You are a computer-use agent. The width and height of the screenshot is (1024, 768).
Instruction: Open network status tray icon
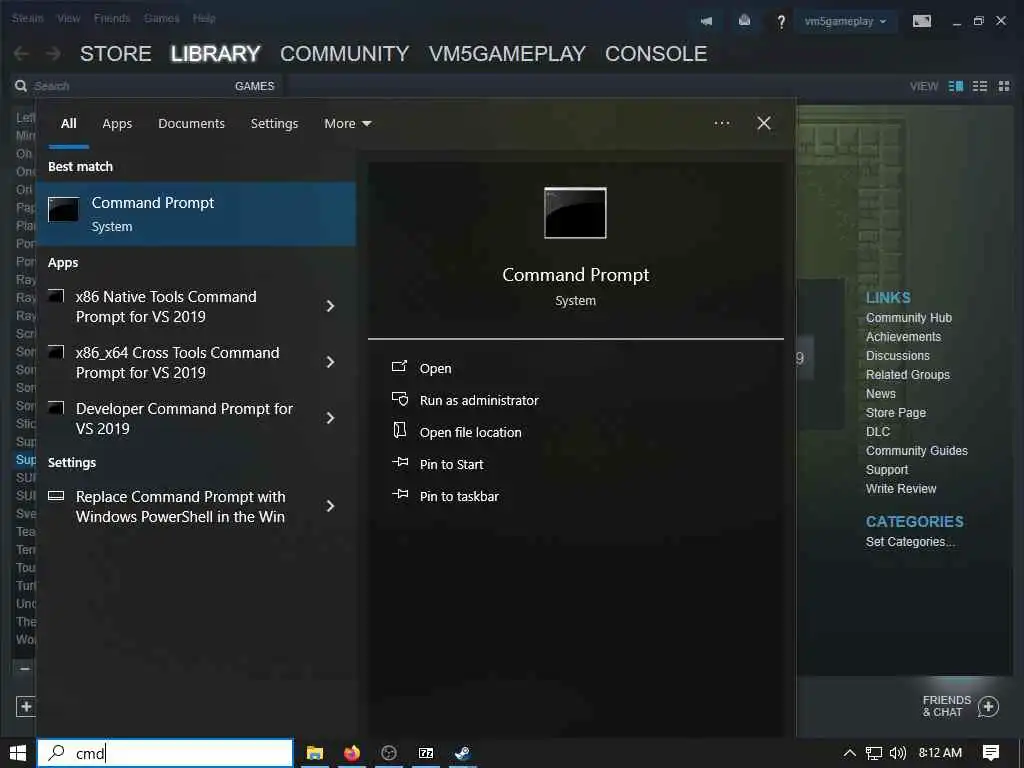point(873,753)
